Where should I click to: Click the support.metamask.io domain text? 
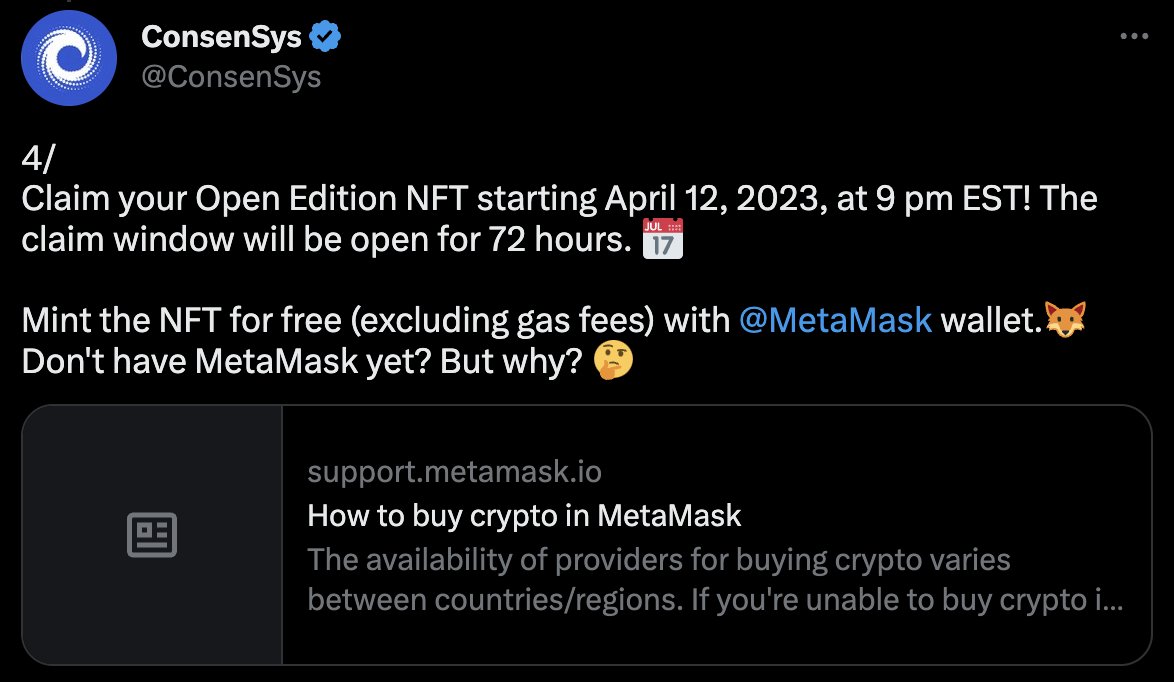(454, 472)
